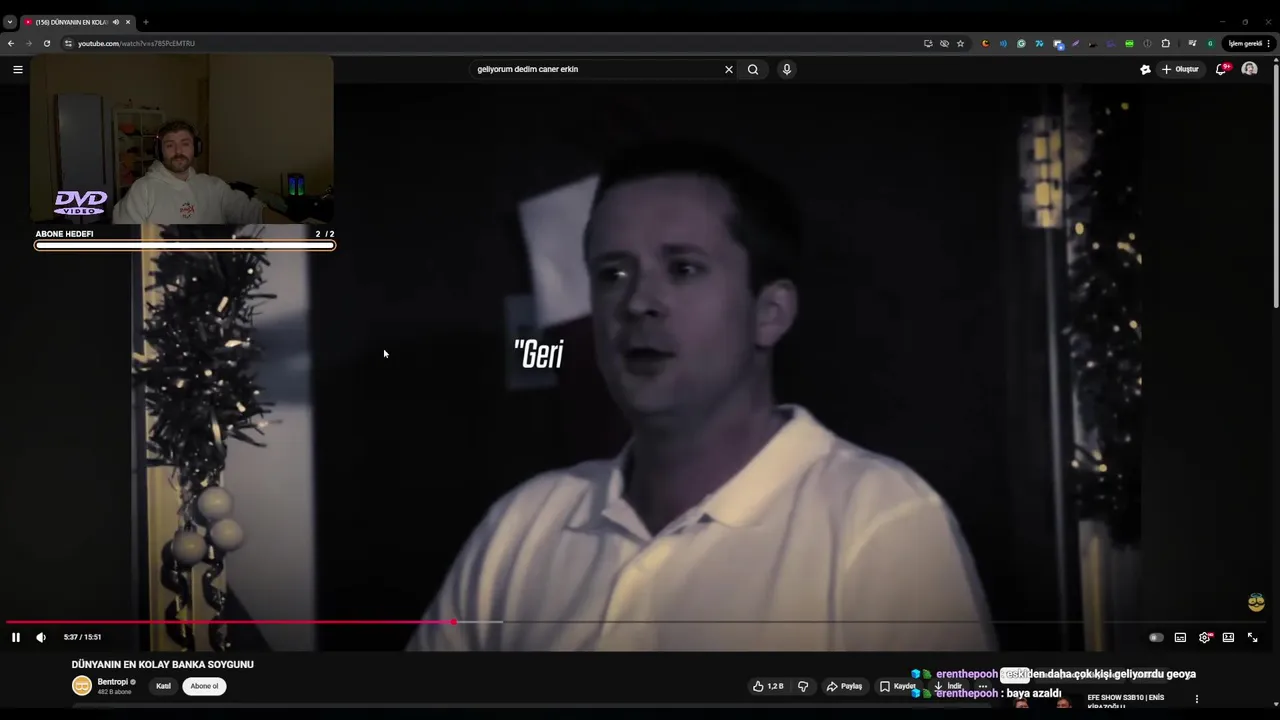Click the crossed-eye icon in address bar
Image resolution: width=1280 pixels, height=720 pixels.
944,43
